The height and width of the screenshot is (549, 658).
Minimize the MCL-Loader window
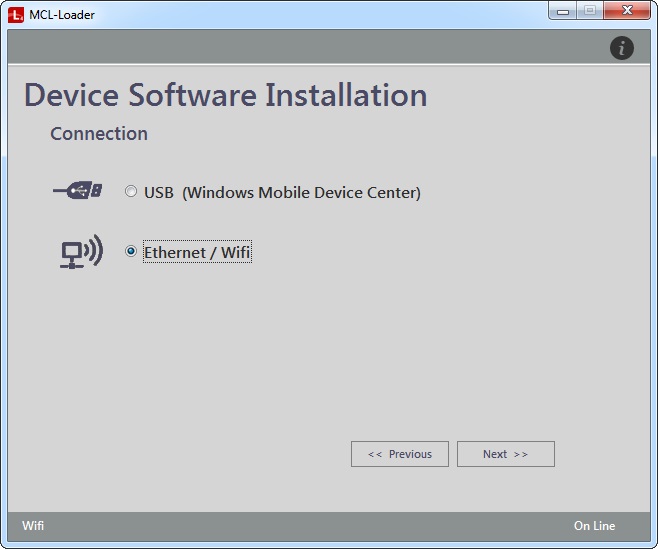pyautogui.click(x=563, y=10)
